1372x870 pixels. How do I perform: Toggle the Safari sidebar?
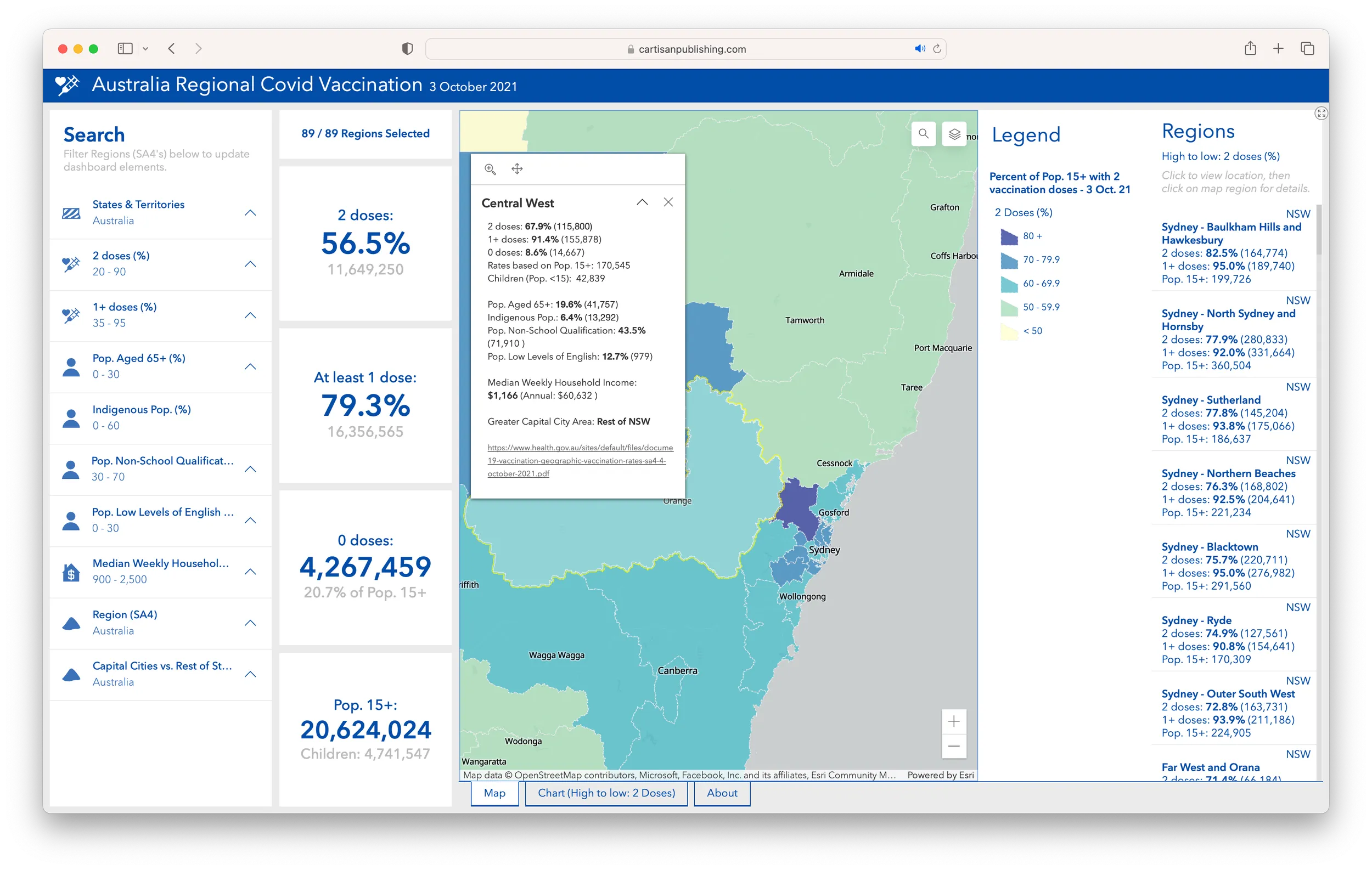pos(125,48)
